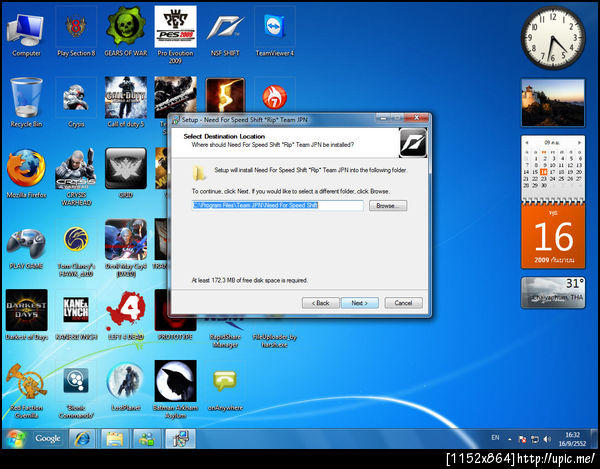600x469 pixels.
Task: Click Next in the setup wizard
Action: tap(360, 303)
